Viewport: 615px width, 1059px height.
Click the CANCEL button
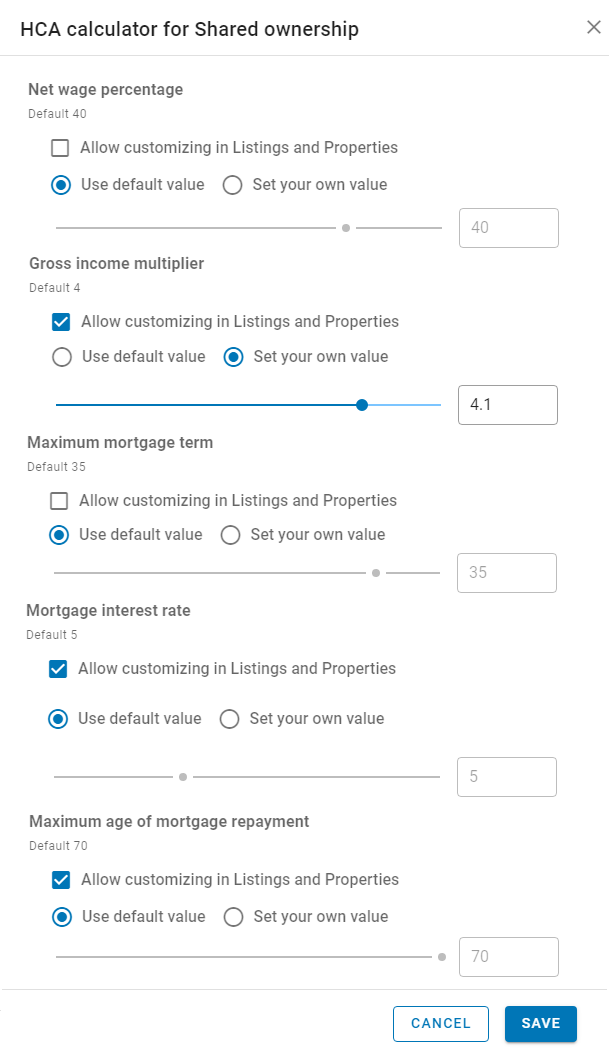[441, 1023]
